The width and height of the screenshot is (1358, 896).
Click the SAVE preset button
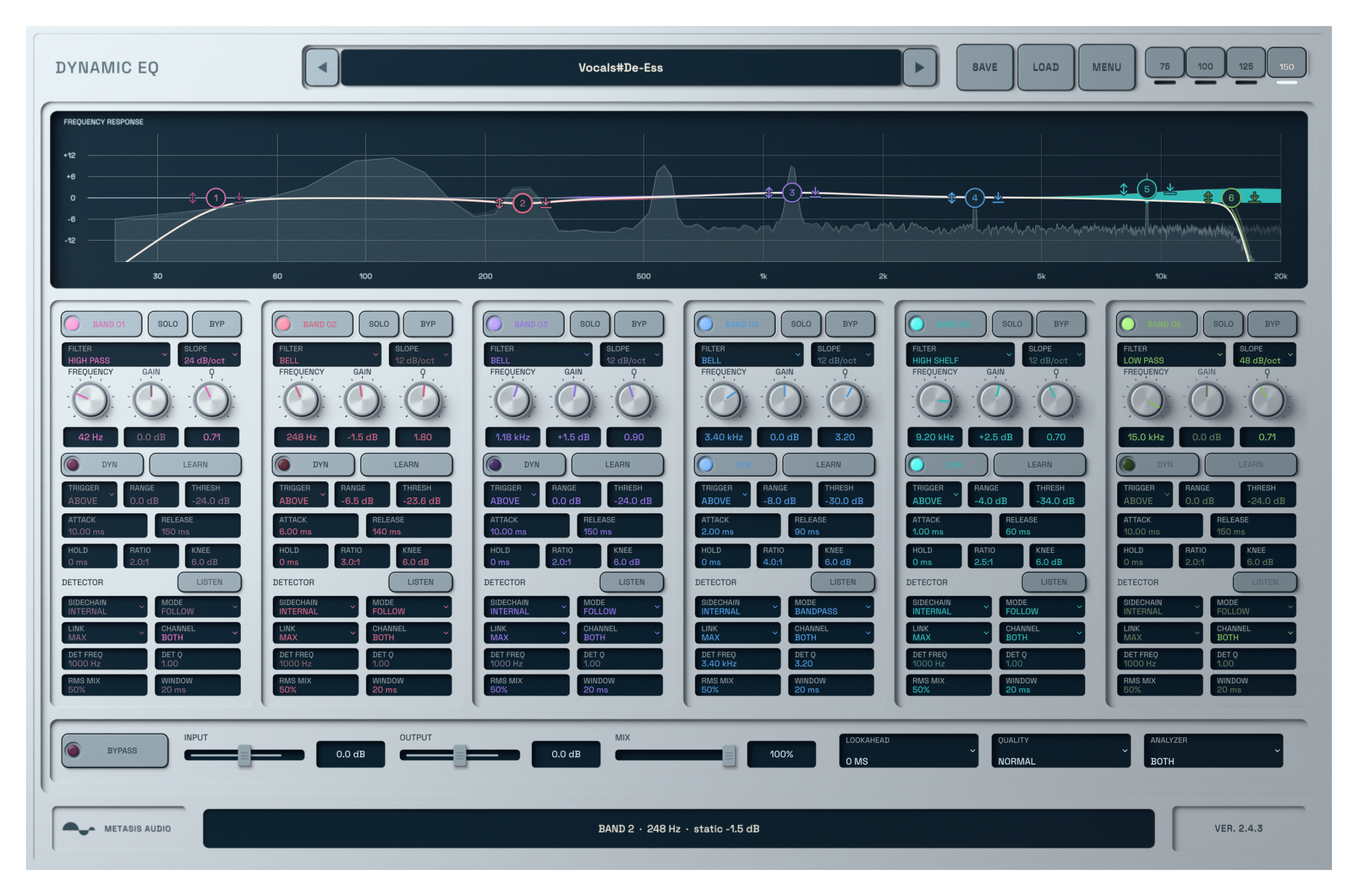click(x=984, y=67)
